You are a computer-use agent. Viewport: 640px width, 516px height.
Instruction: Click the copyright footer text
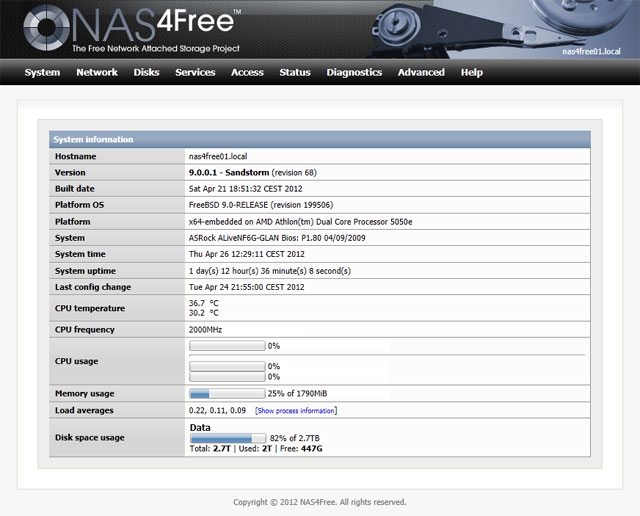coord(320,502)
